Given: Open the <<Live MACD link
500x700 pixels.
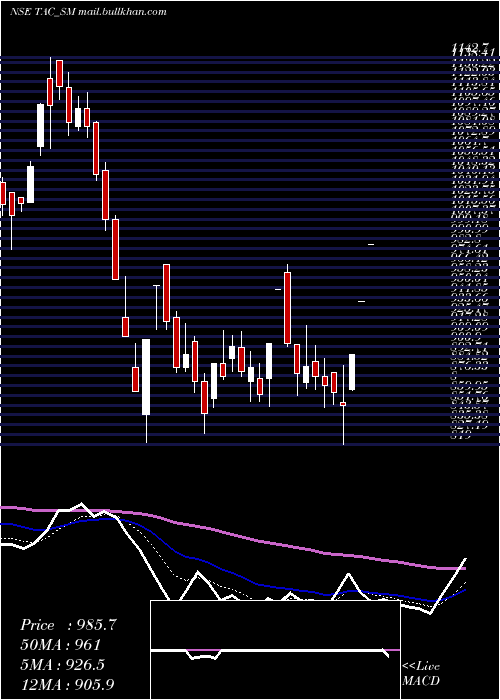Looking at the screenshot, I should click(421, 674).
